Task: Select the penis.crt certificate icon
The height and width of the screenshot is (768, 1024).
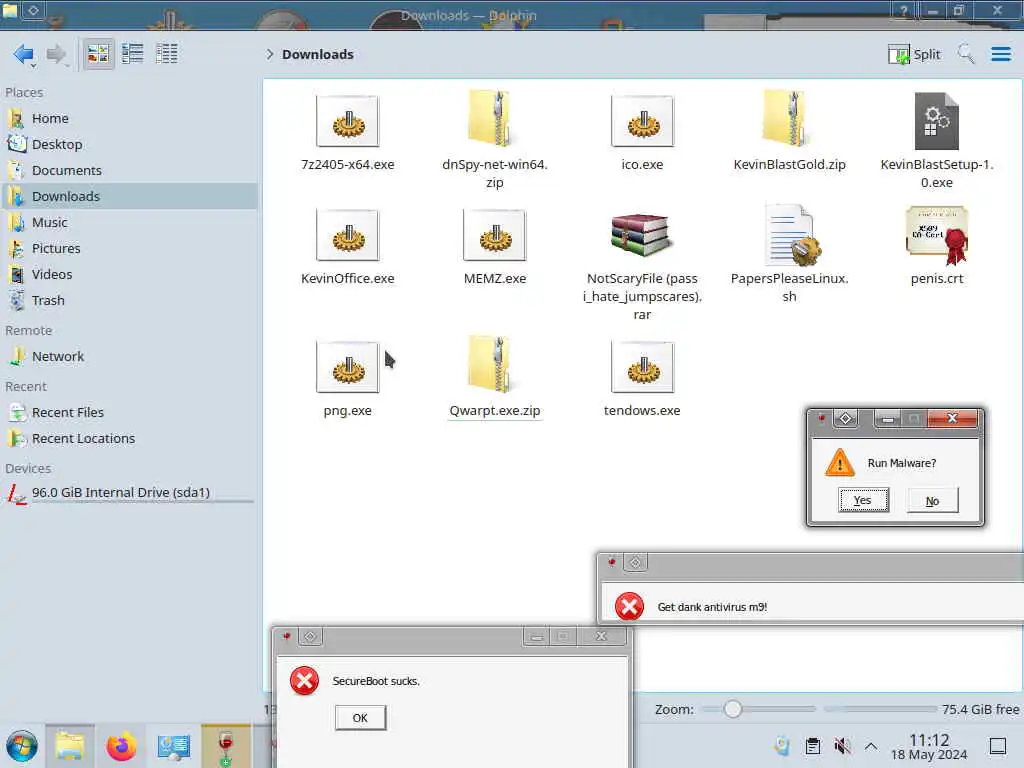Action: pyautogui.click(x=936, y=235)
